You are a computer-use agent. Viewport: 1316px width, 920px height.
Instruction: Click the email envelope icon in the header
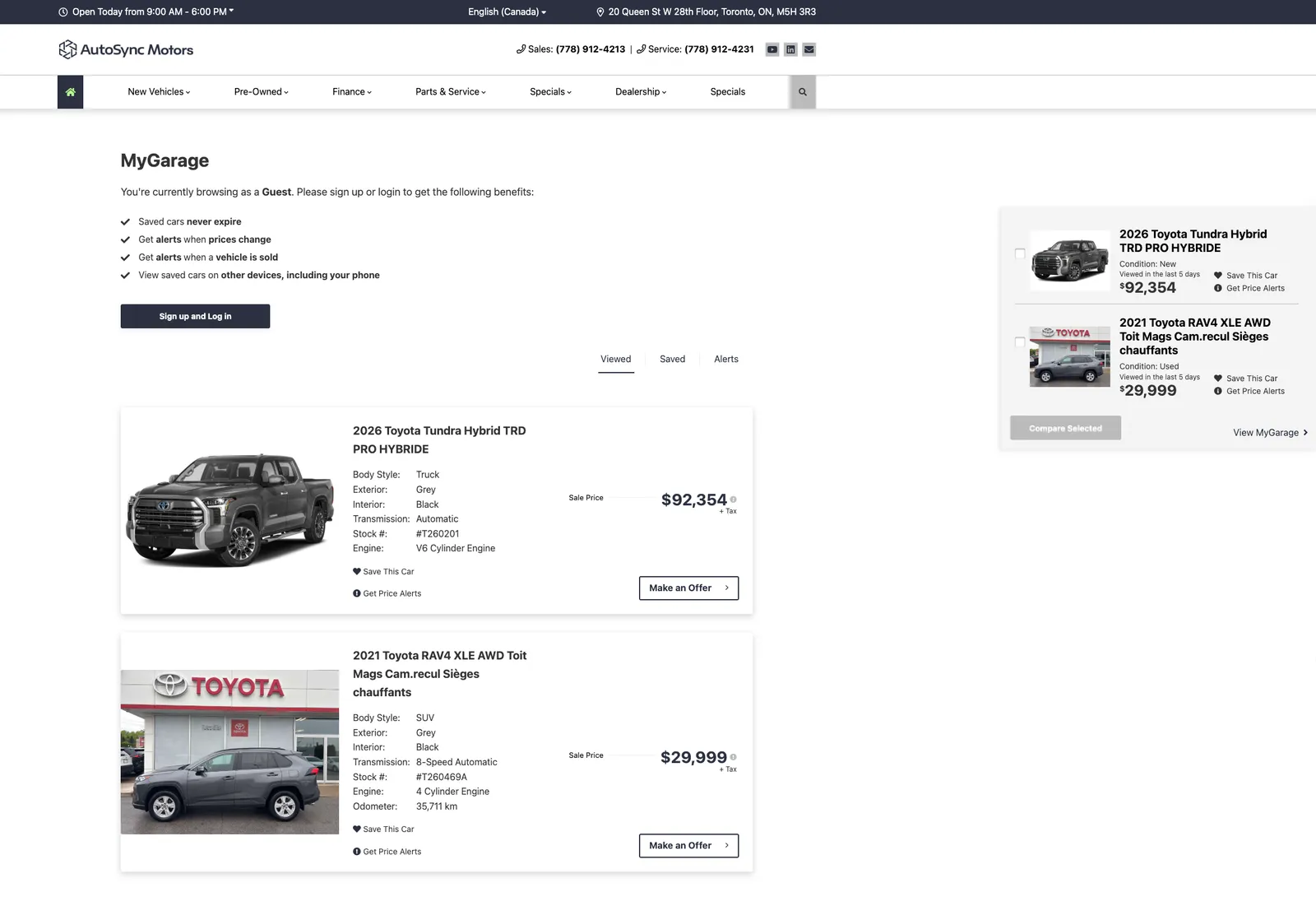tap(809, 49)
